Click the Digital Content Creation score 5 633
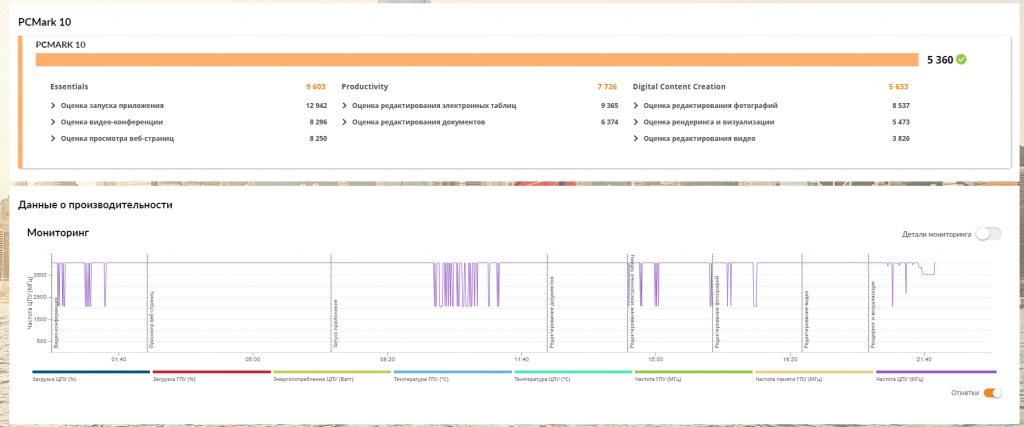The height and width of the screenshot is (427, 1024). point(899,87)
